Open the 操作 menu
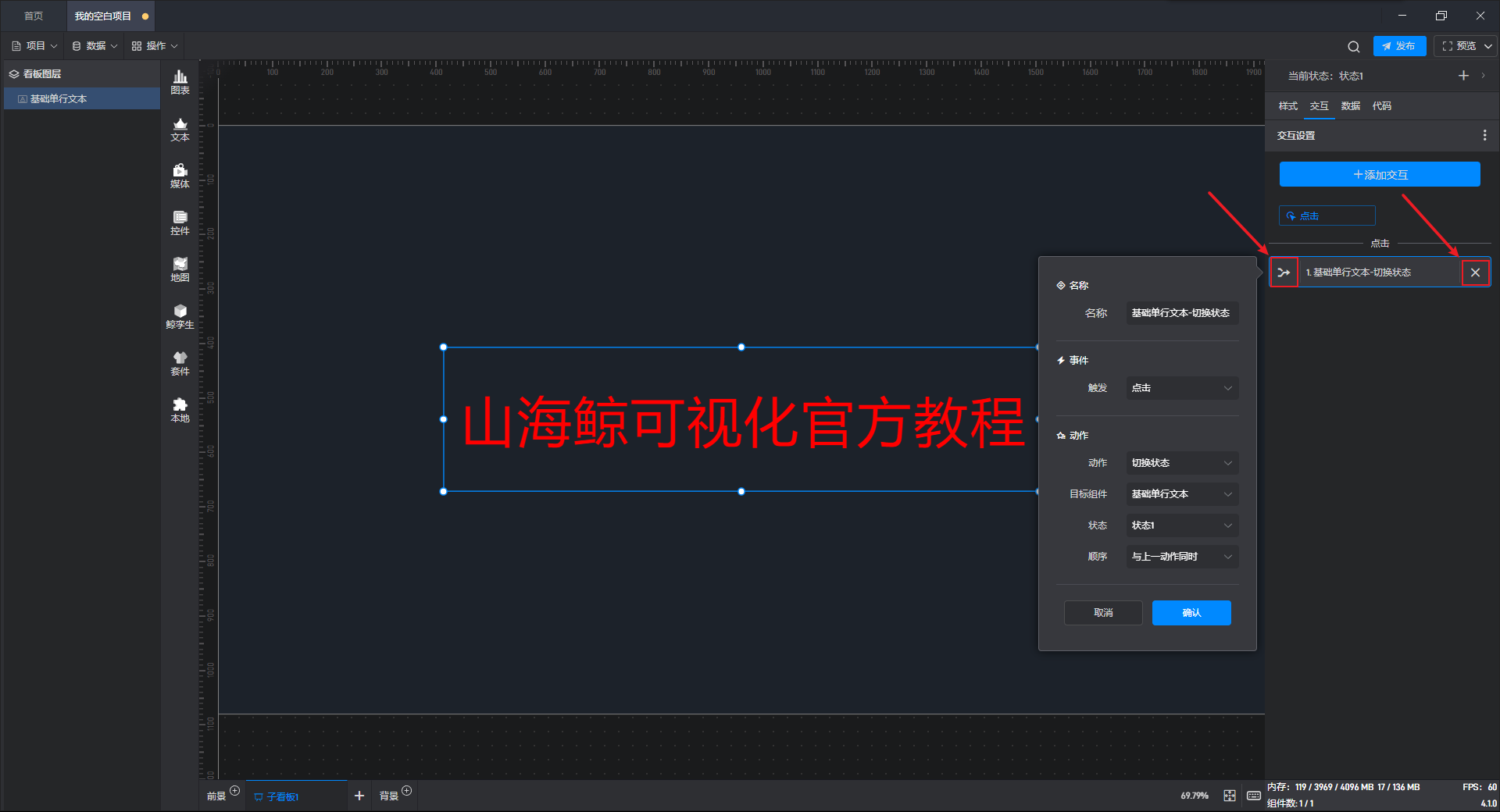 pyautogui.click(x=155, y=46)
